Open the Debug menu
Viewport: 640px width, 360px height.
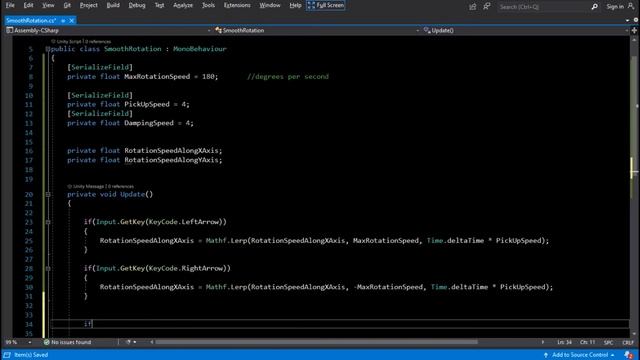[x=137, y=5]
